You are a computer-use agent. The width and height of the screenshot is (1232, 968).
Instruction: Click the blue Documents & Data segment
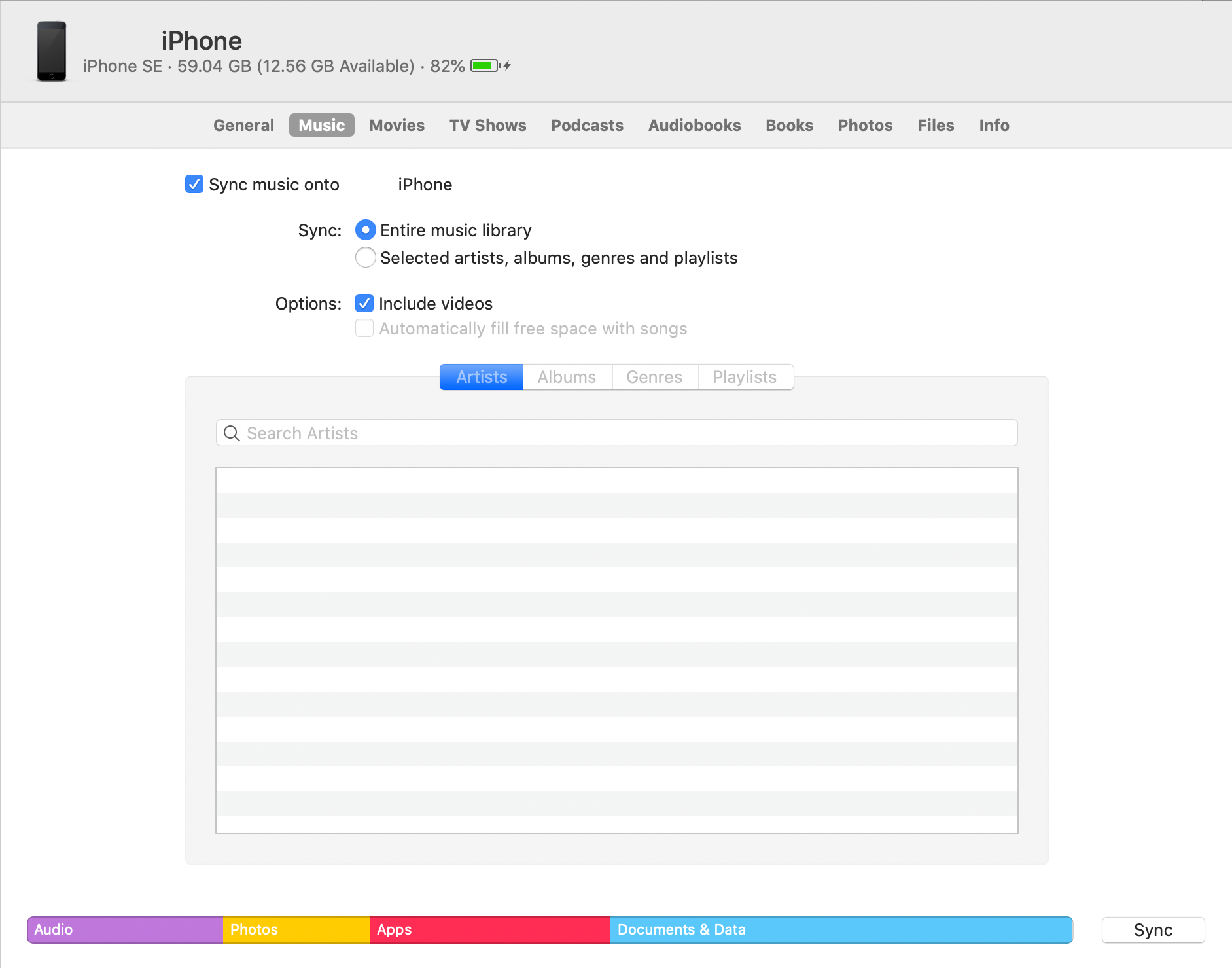coord(841,930)
